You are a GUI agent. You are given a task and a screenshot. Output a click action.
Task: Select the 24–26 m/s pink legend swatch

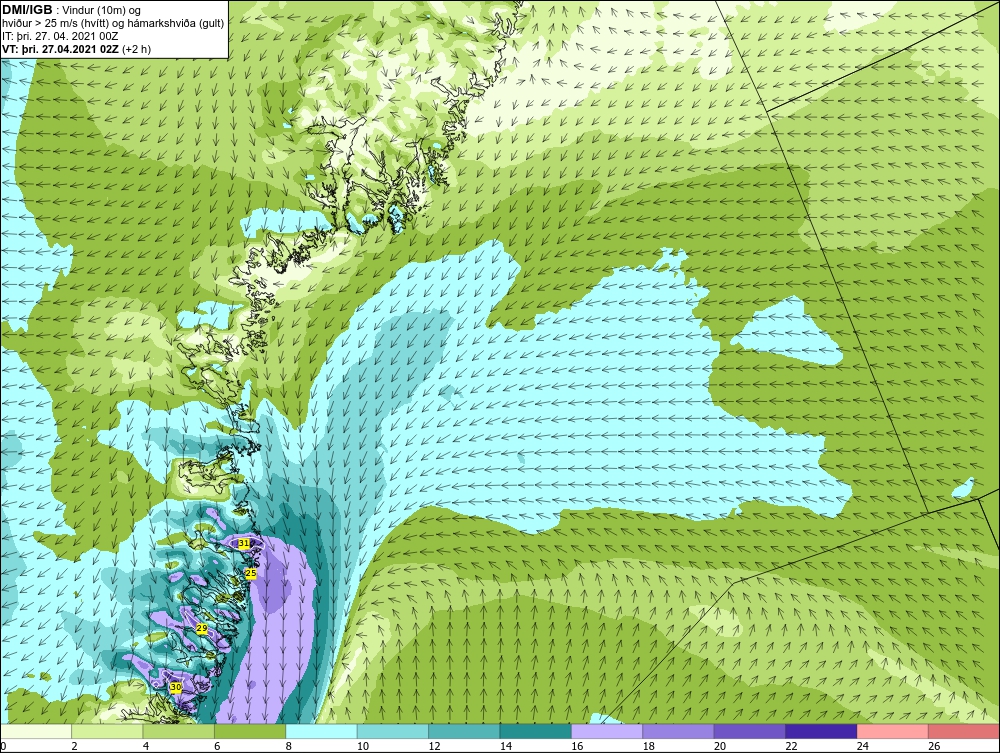[893, 731]
